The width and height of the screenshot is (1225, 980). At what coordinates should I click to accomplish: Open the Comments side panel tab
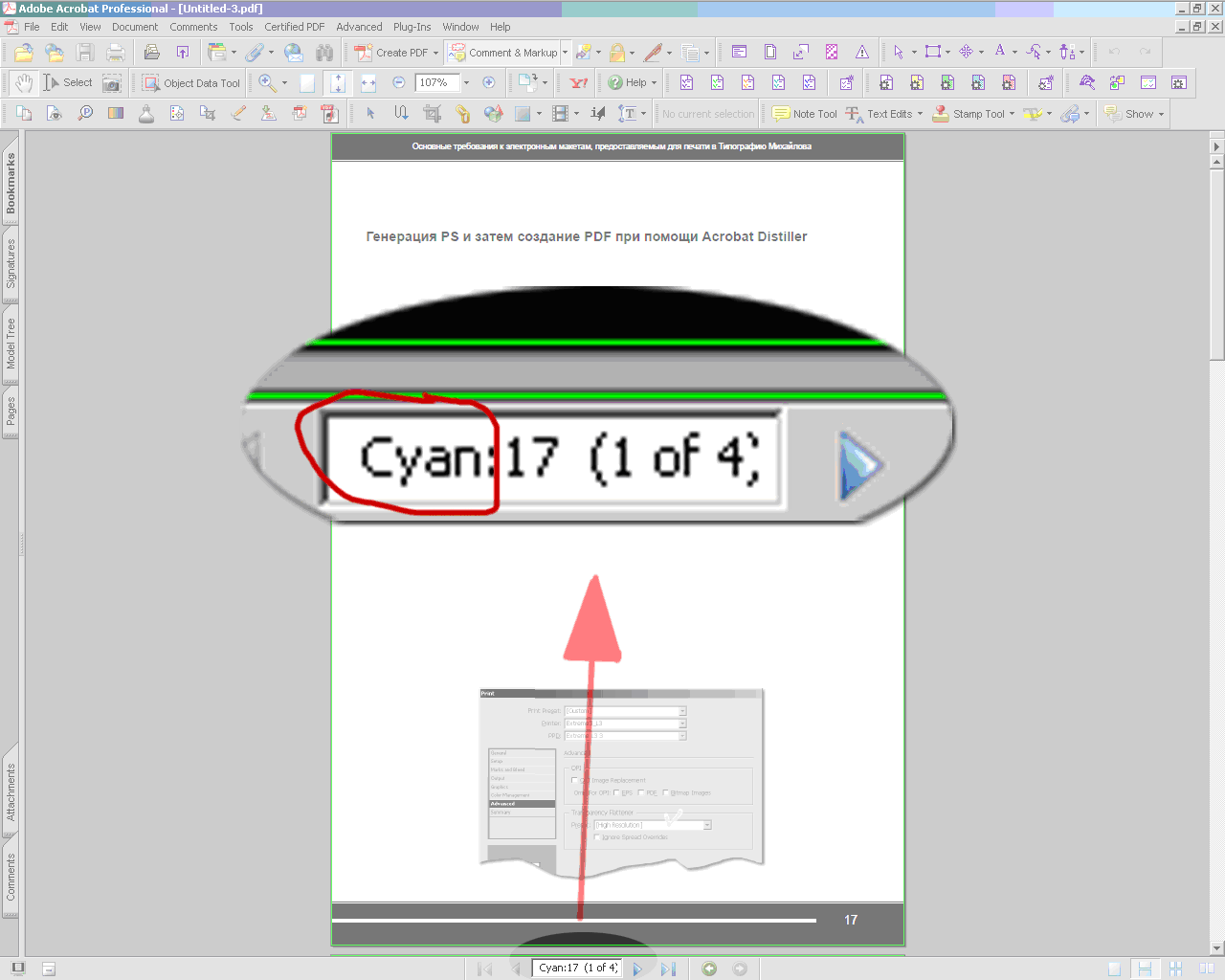click(x=11, y=878)
